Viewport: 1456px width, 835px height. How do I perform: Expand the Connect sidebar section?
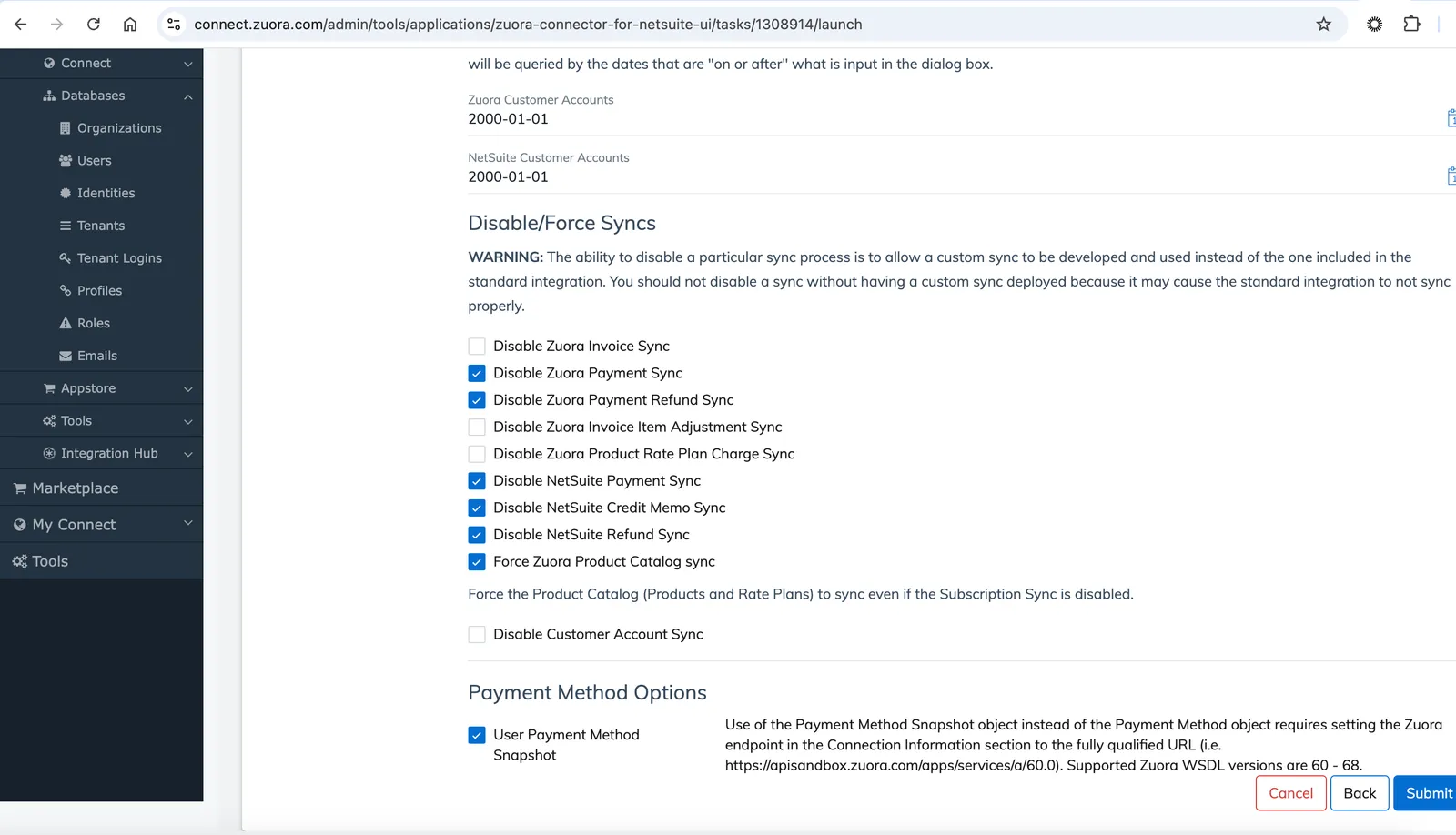click(x=102, y=63)
